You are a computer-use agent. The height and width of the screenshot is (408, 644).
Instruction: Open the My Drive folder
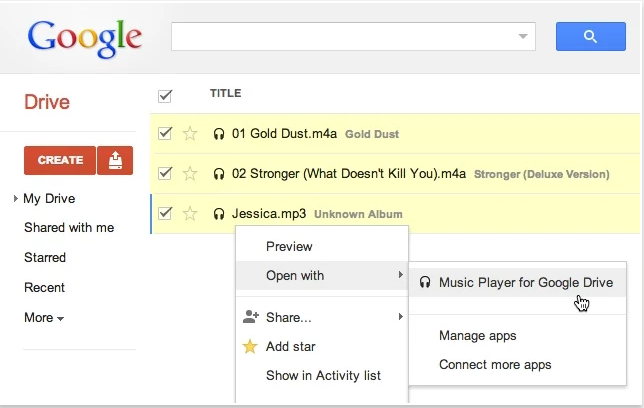pyautogui.click(x=49, y=198)
